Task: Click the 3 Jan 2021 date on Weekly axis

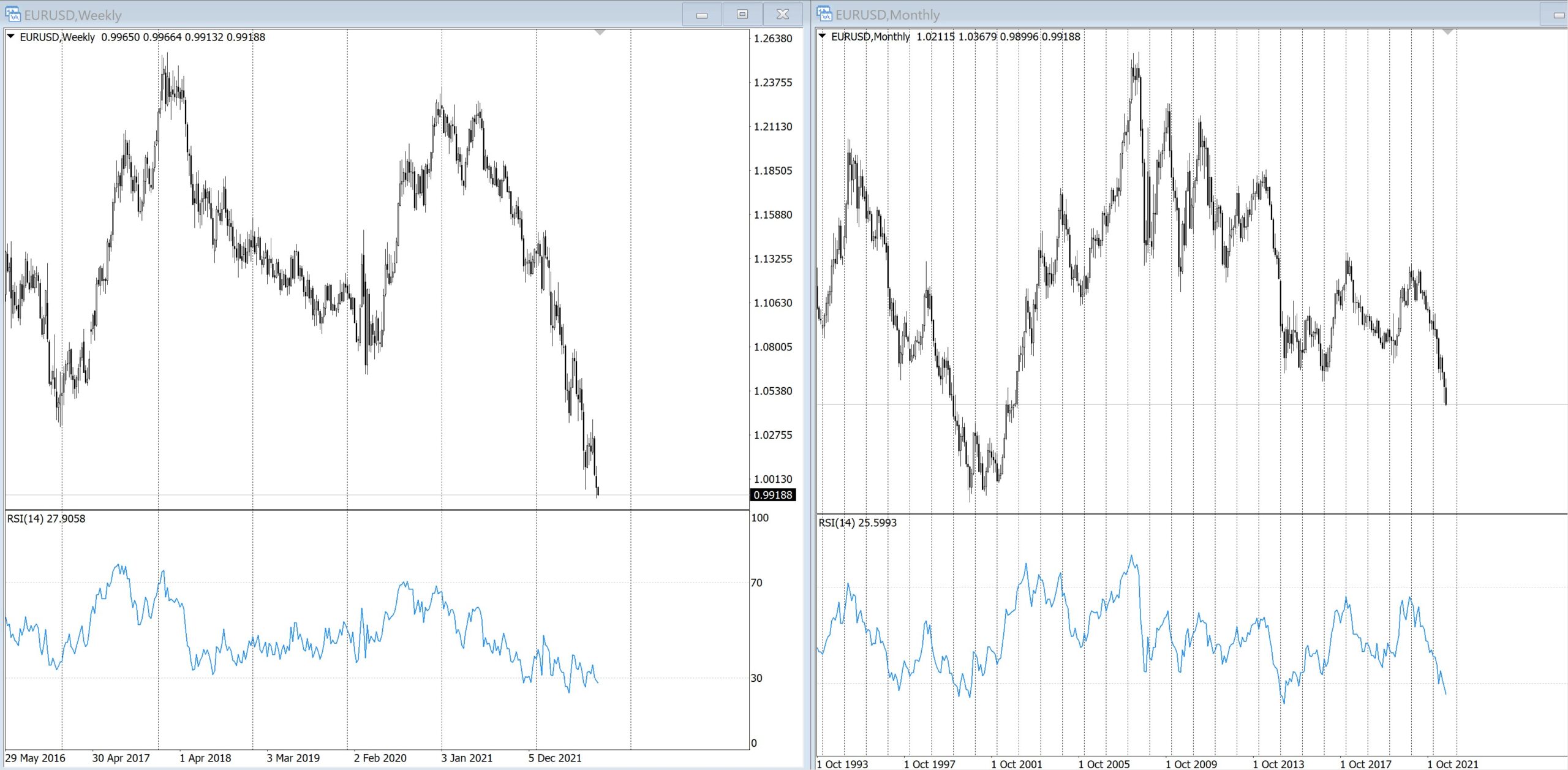Action: [467, 758]
